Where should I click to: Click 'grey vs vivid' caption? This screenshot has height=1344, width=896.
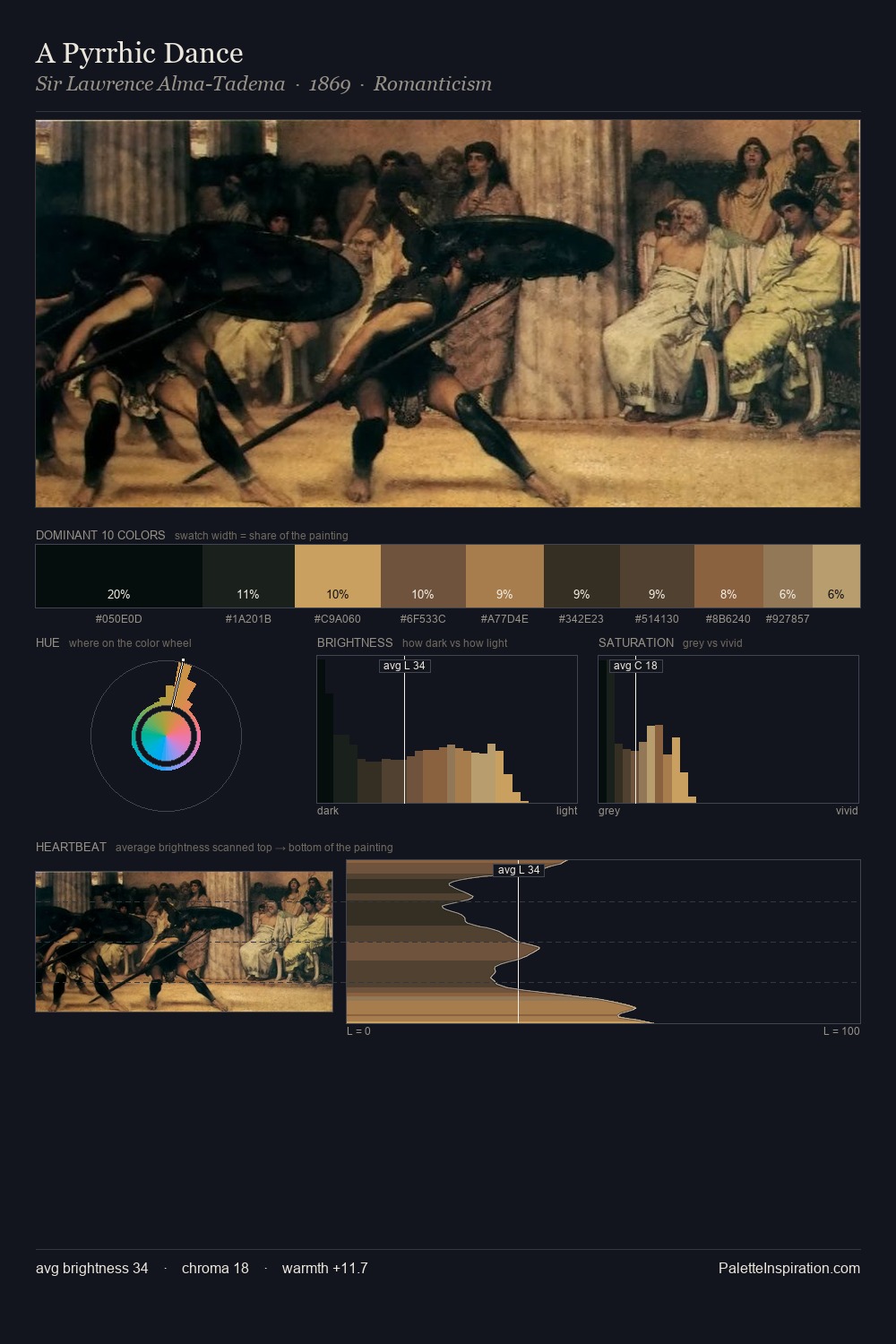[712, 643]
